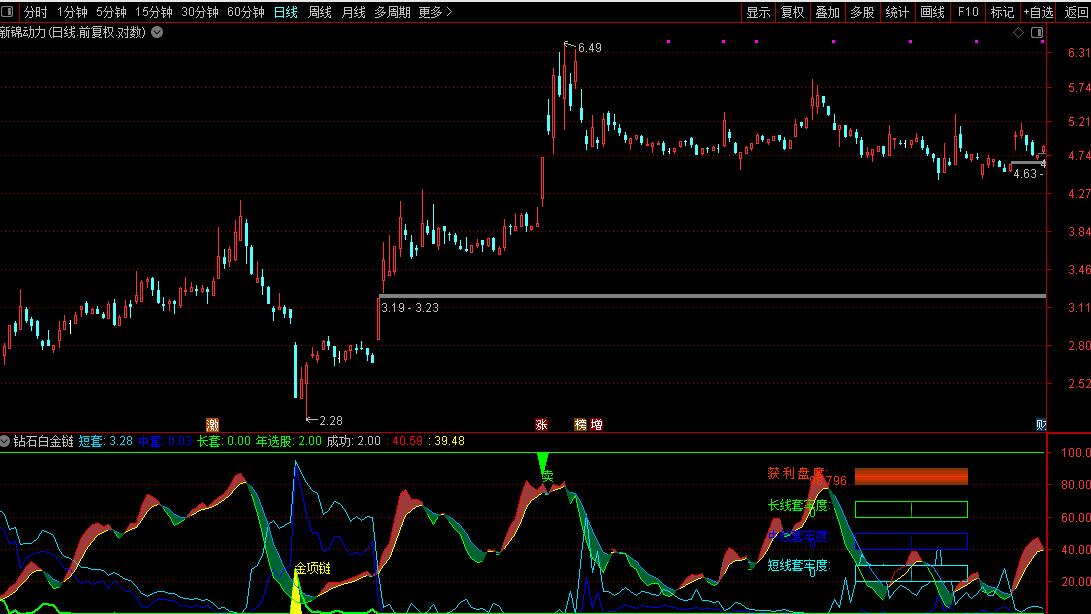Click the 统计 statistics button
Image resolution: width=1091 pixels, height=614 pixels.
(x=897, y=12)
